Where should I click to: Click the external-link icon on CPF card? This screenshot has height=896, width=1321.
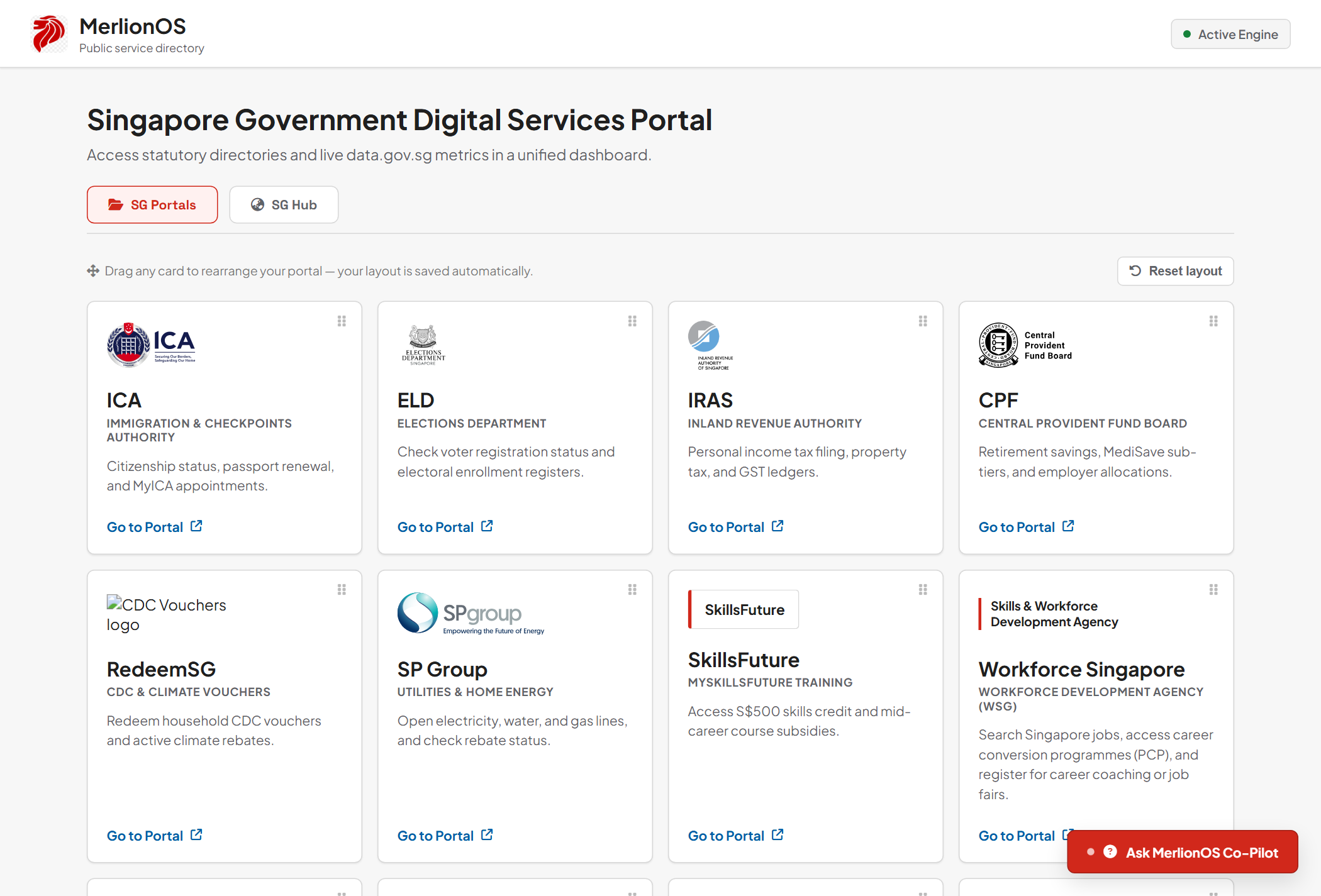[1068, 526]
